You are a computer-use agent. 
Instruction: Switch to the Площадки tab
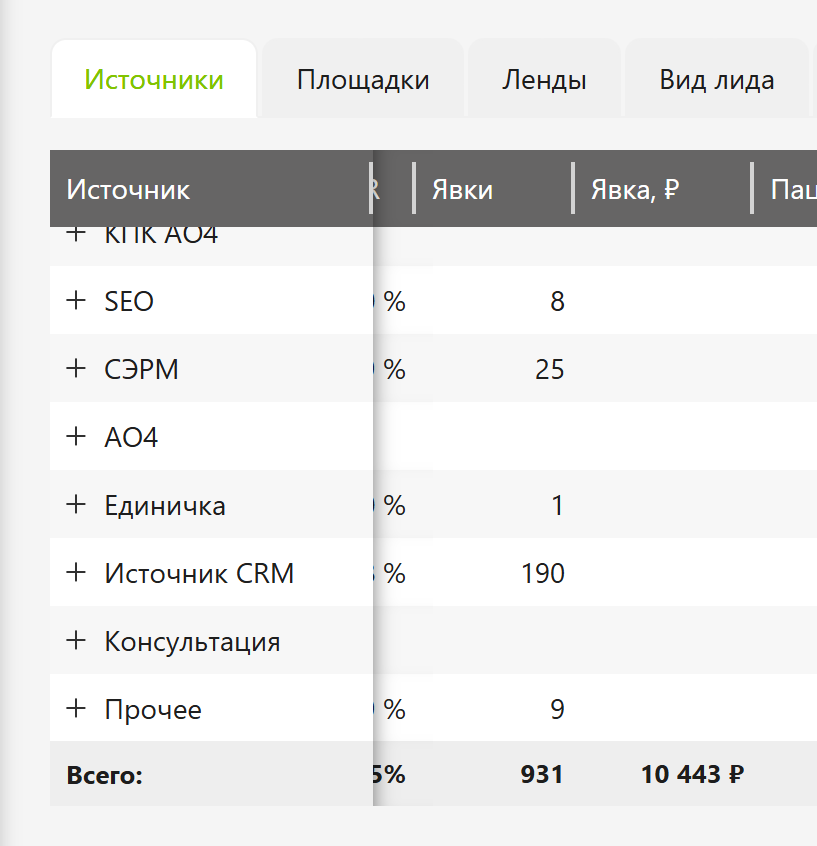coord(363,79)
